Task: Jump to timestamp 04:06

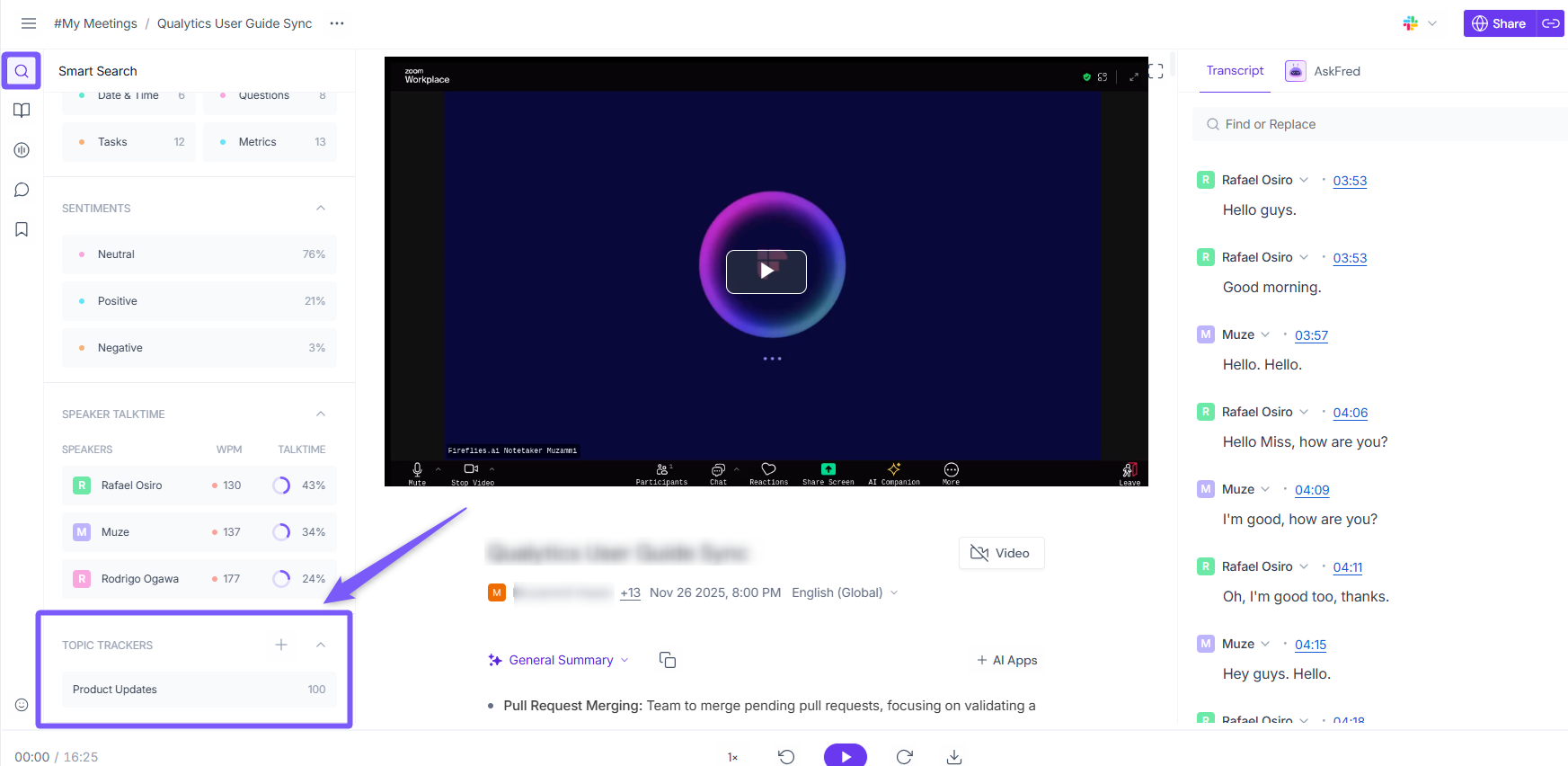Action: point(1350,413)
